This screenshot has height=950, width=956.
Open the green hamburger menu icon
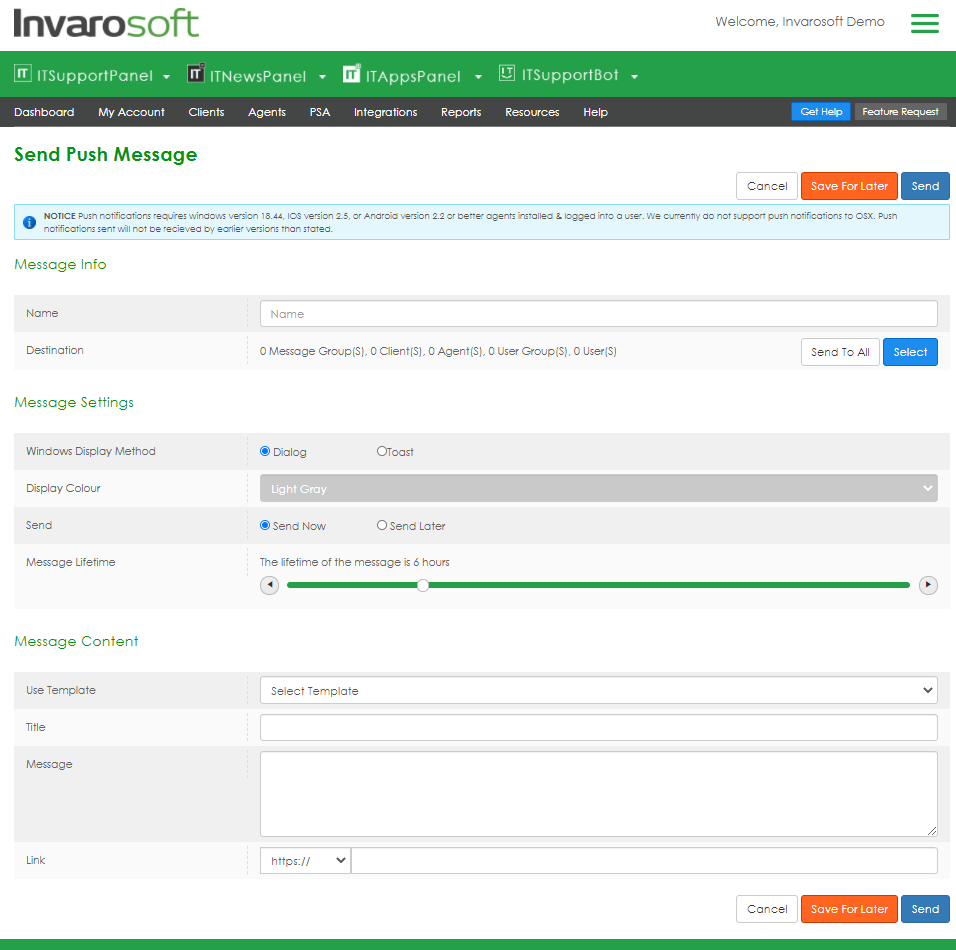pyautogui.click(x=924, y=23)
